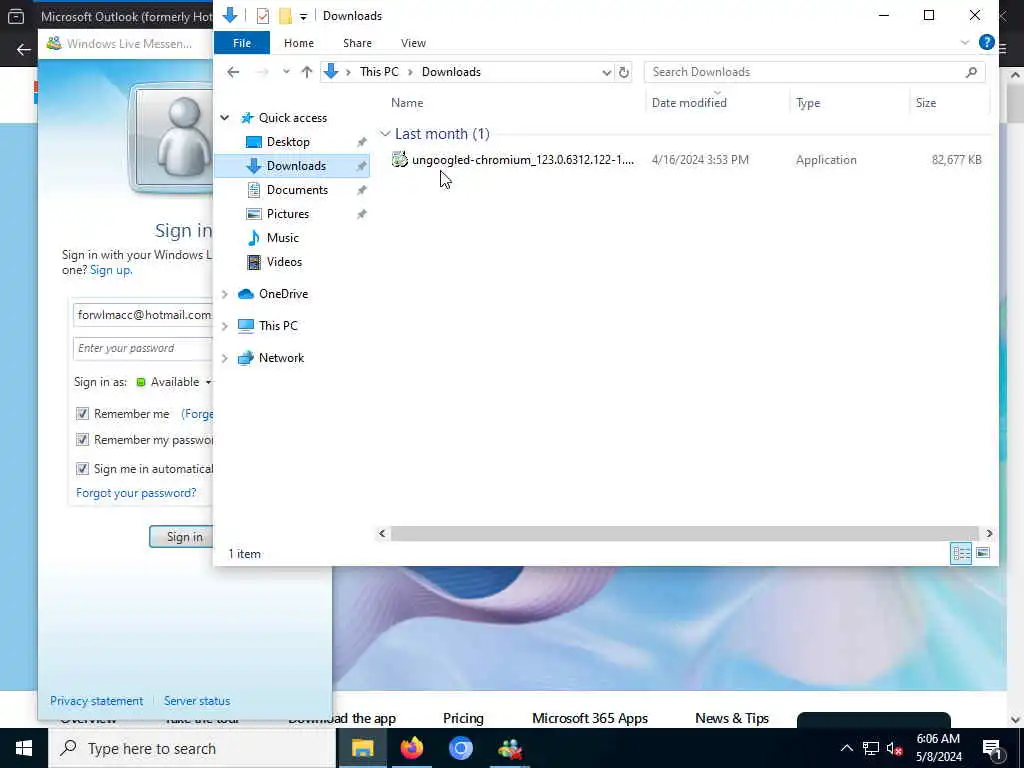This screenshot has height=768, width=1024.
Task: Open the recent locations dropdown
Action: click(x=286, y=72)
